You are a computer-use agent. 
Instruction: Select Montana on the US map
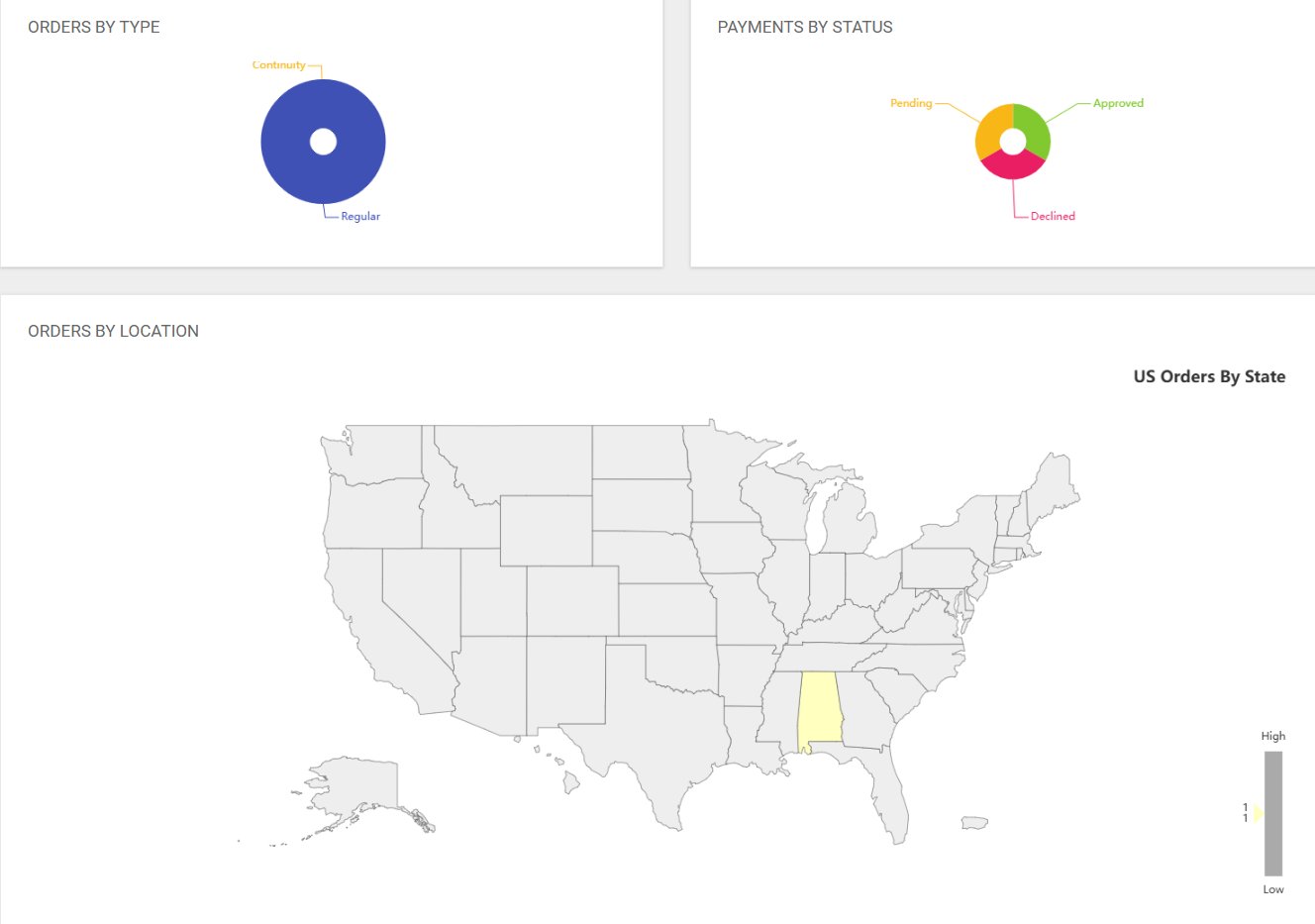click(515, 461)
